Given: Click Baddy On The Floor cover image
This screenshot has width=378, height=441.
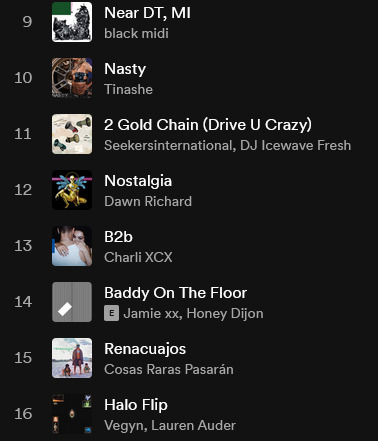Looking at the screenshot, I should [x=72, y=302].
